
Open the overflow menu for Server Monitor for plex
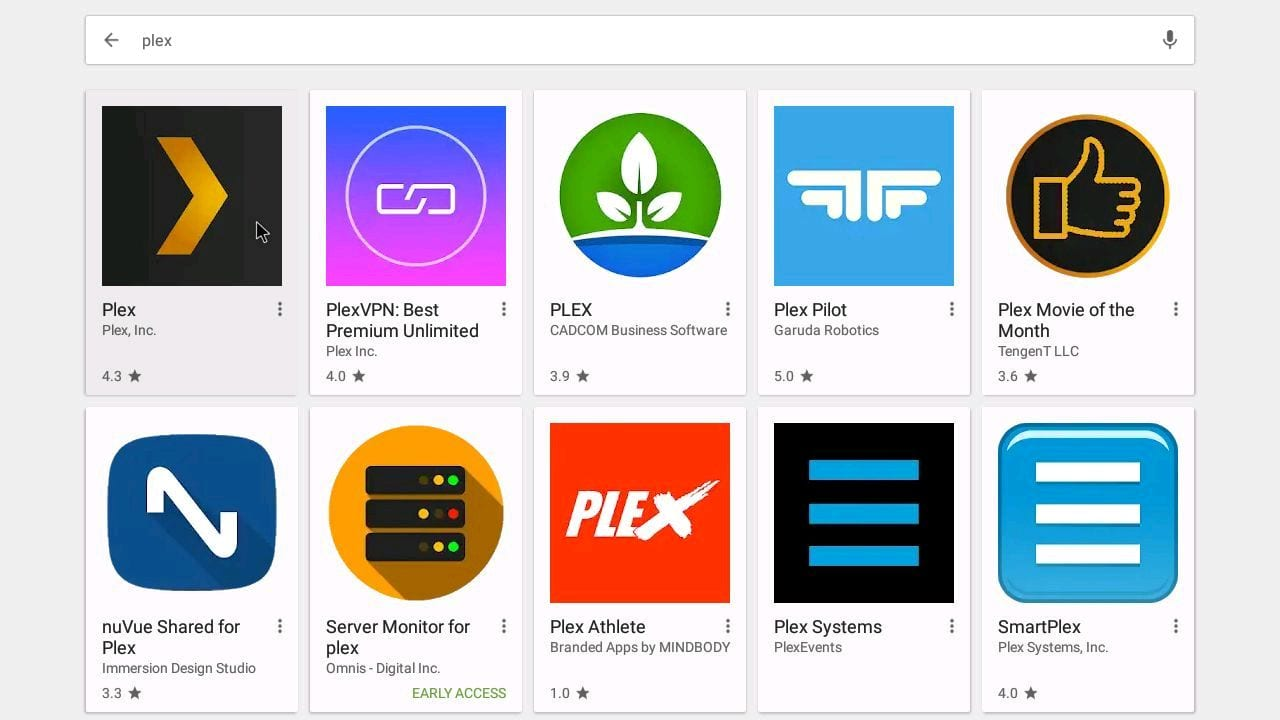pyautogui.click(x=504, y=627)
